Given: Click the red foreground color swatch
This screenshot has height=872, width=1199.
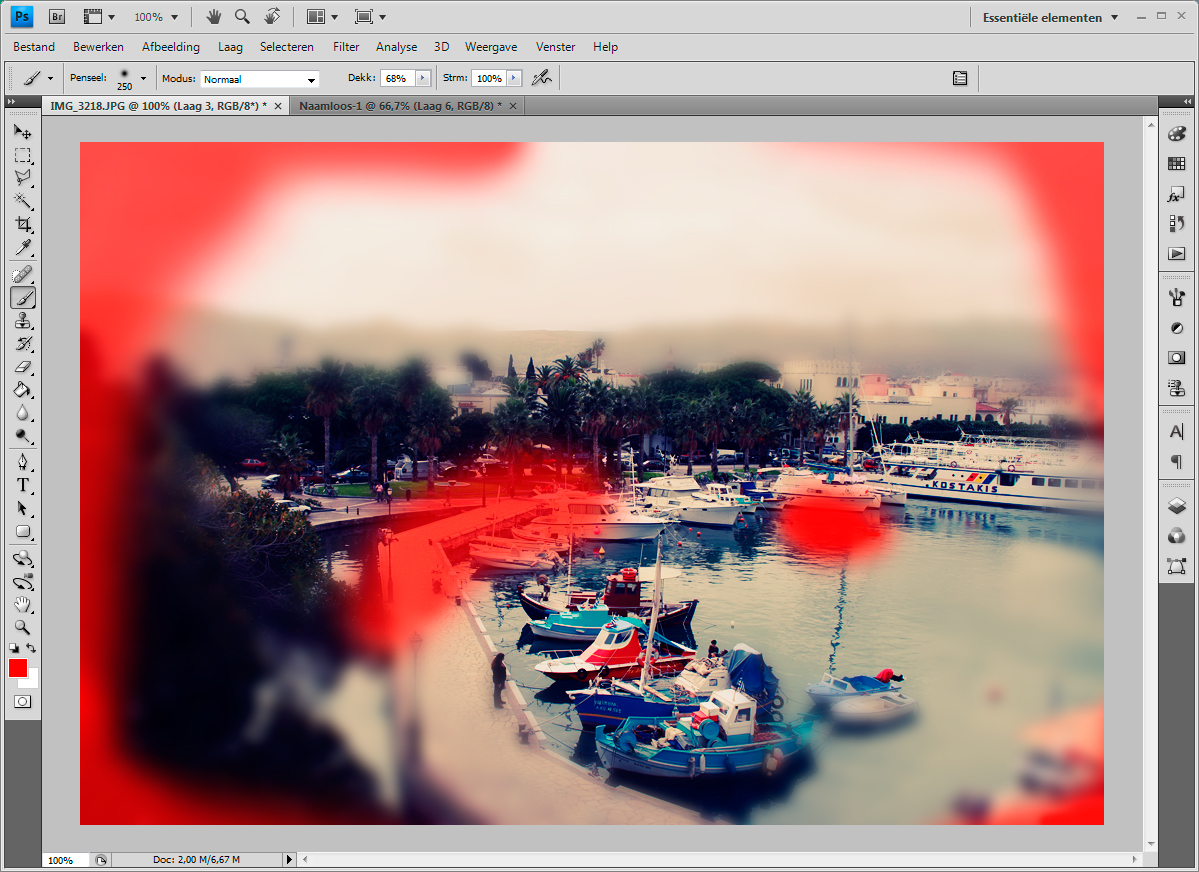Looking at the screenshot, I should pos(18,668).
